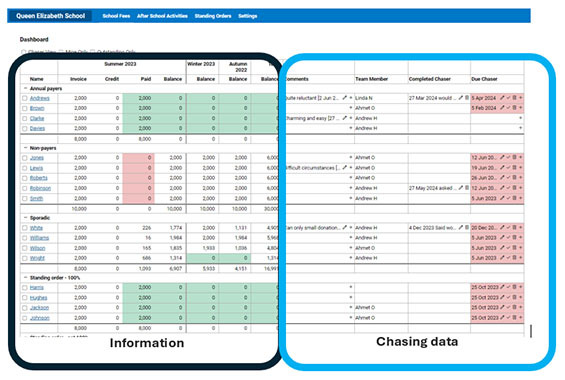
Task: Open the Jackson account link
Action: (39, 308)
